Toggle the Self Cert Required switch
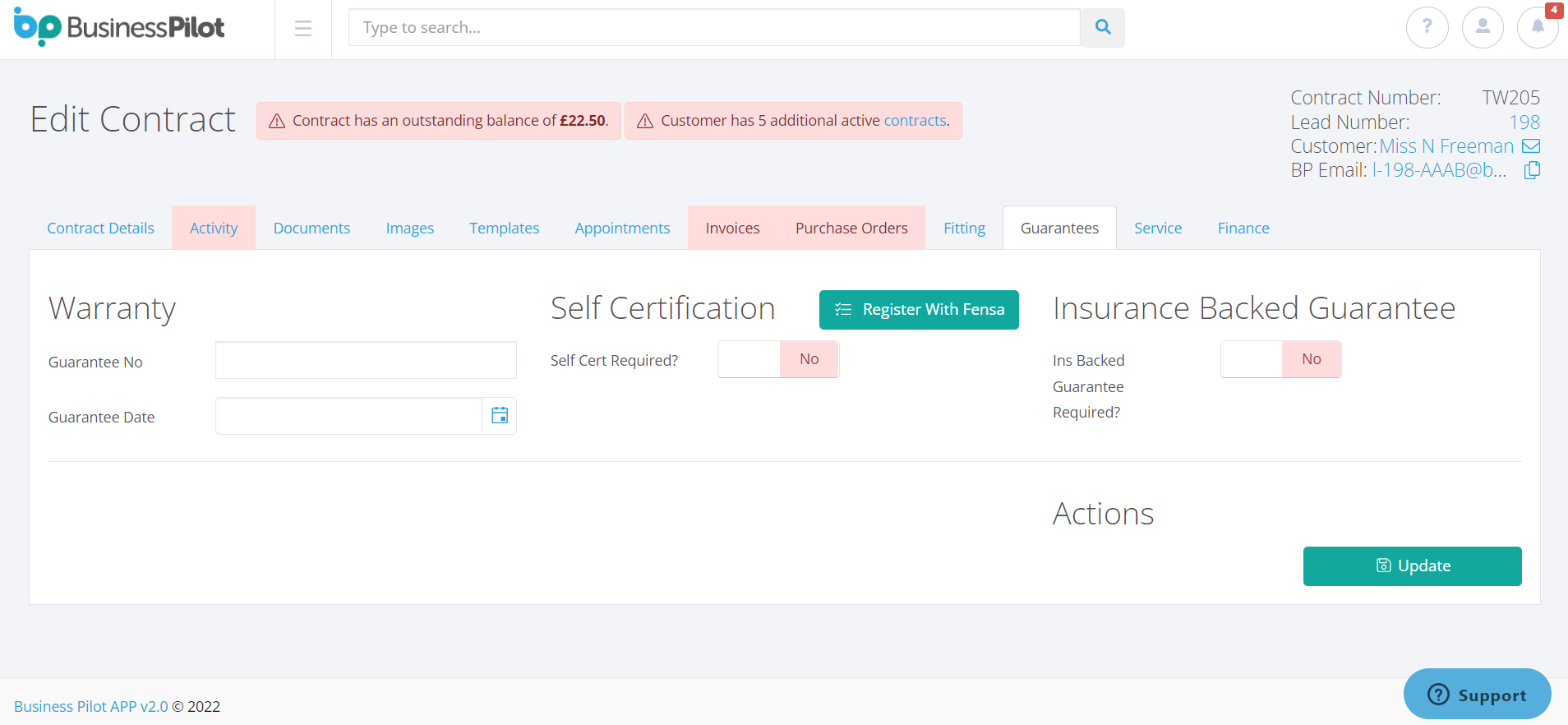Screen dimensions: 1568x725 click(x=777, y=359)
